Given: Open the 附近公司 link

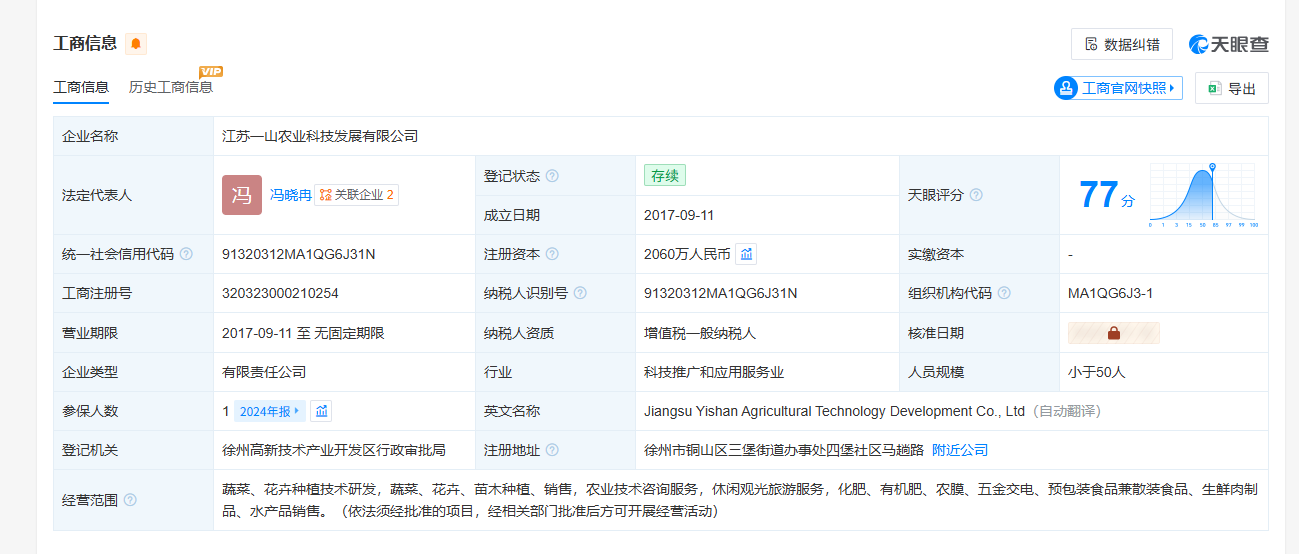Looking at the screenshot, I should tap(960, 450).
